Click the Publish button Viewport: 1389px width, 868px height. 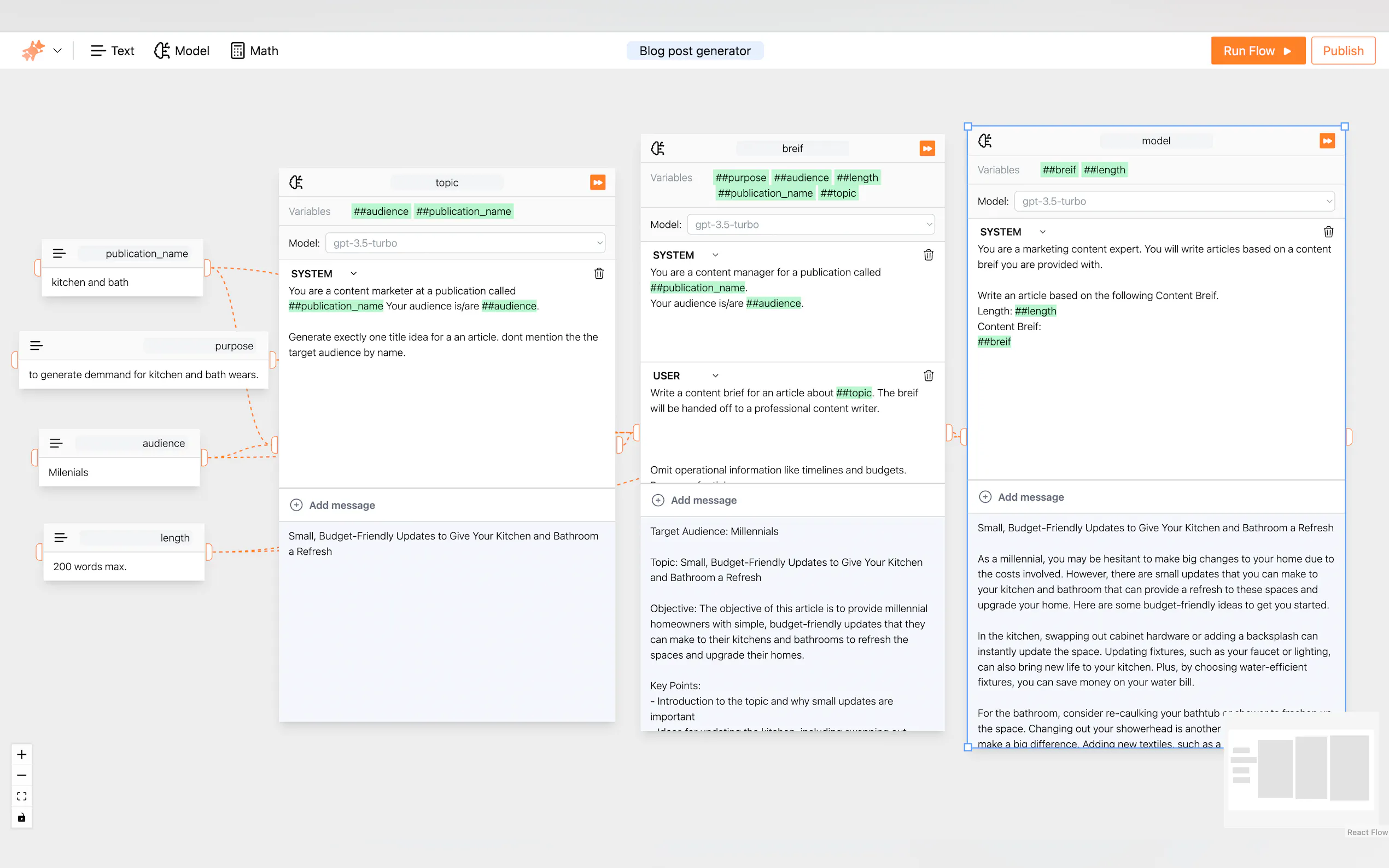1343,50
